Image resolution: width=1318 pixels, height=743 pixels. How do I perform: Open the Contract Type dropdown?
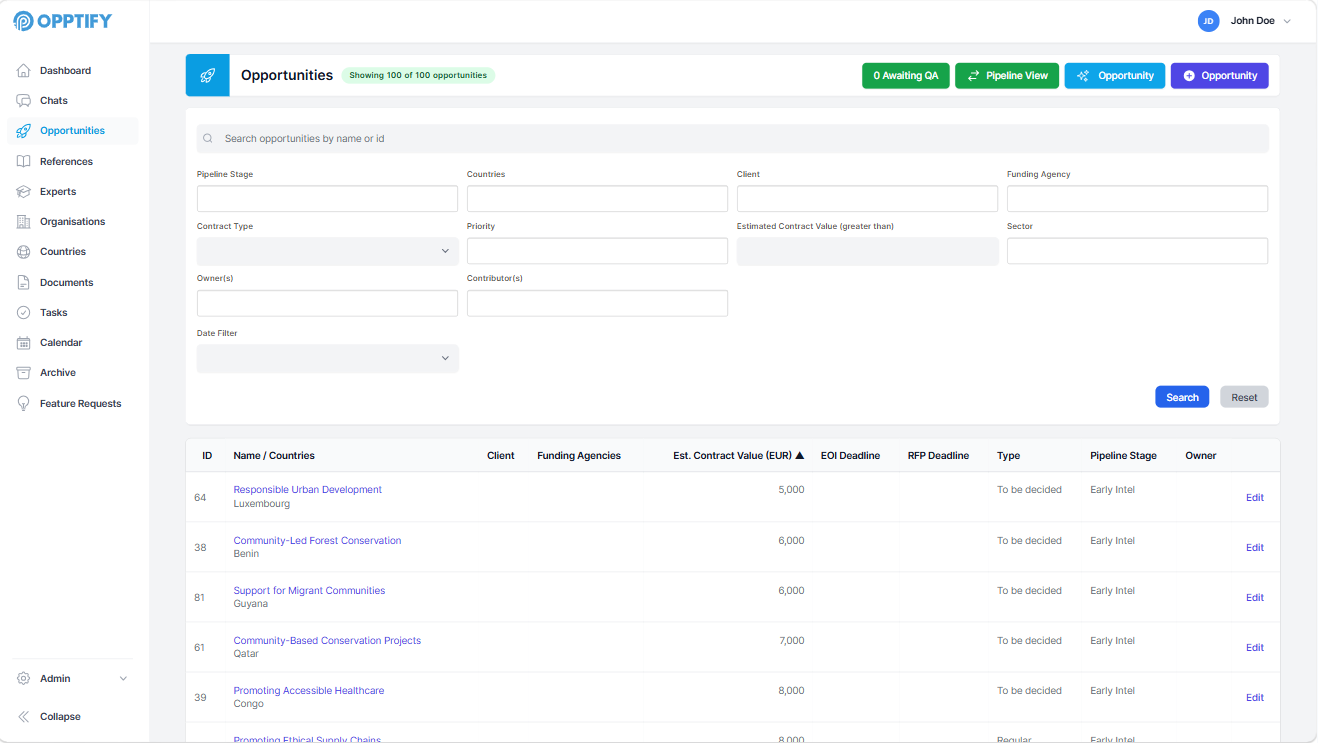point(327,251)
